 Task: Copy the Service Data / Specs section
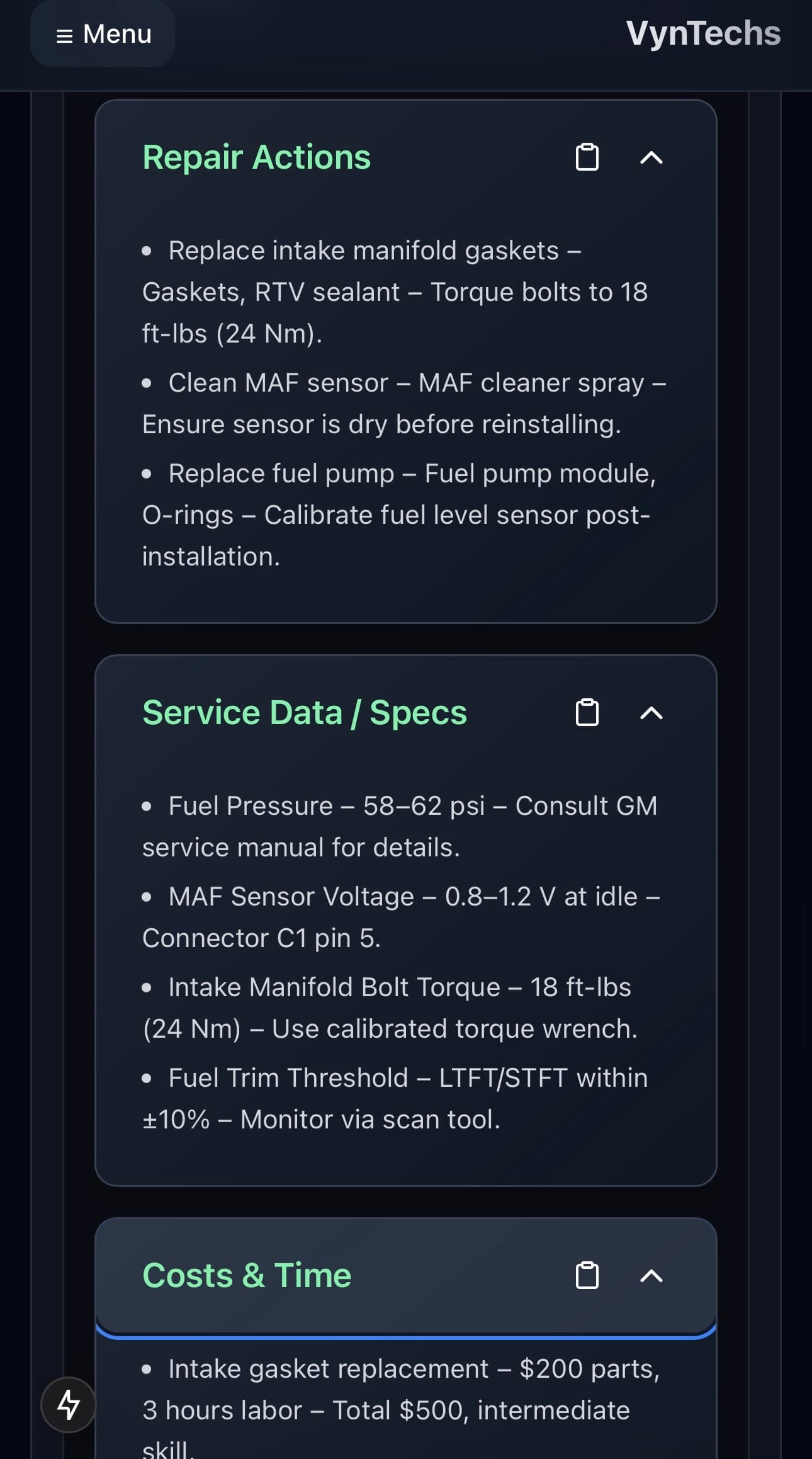(587, 713)
